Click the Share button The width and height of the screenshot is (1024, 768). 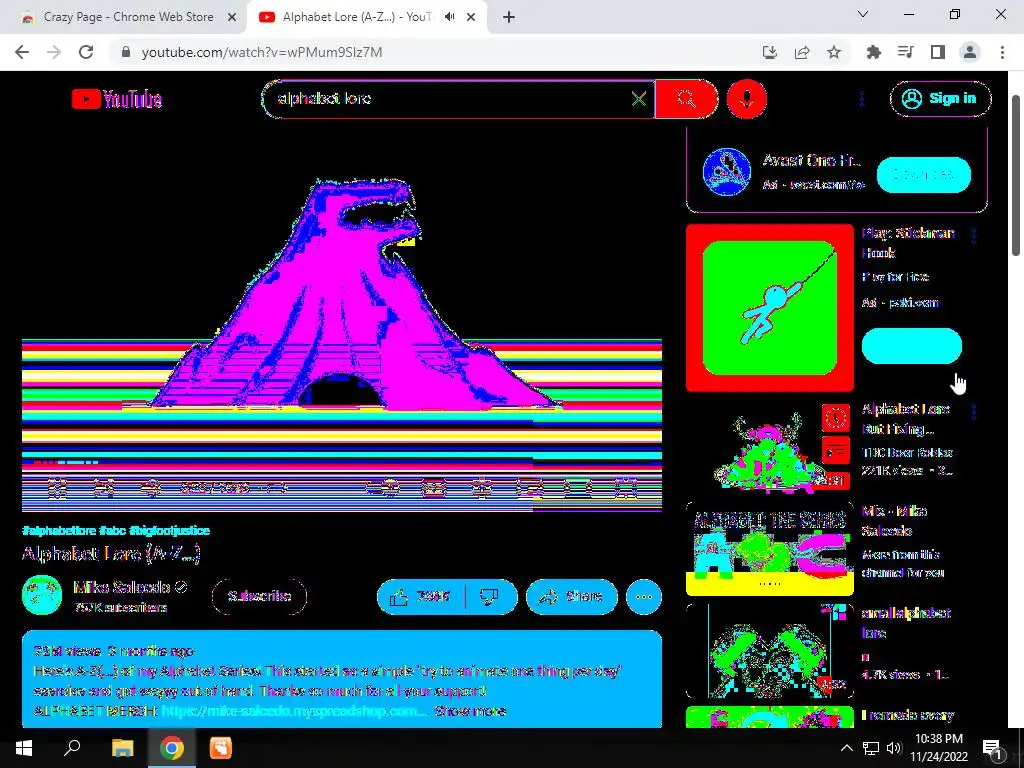click(x=571, y=596)
